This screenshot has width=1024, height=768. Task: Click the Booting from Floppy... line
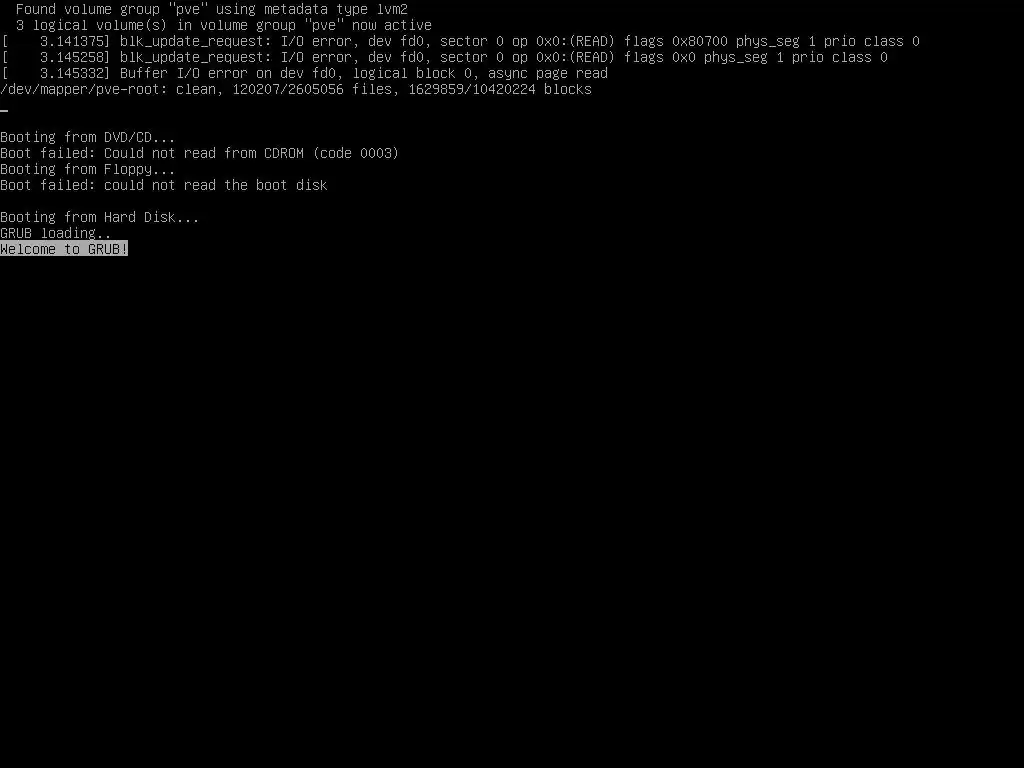click(x=88, y=169)
